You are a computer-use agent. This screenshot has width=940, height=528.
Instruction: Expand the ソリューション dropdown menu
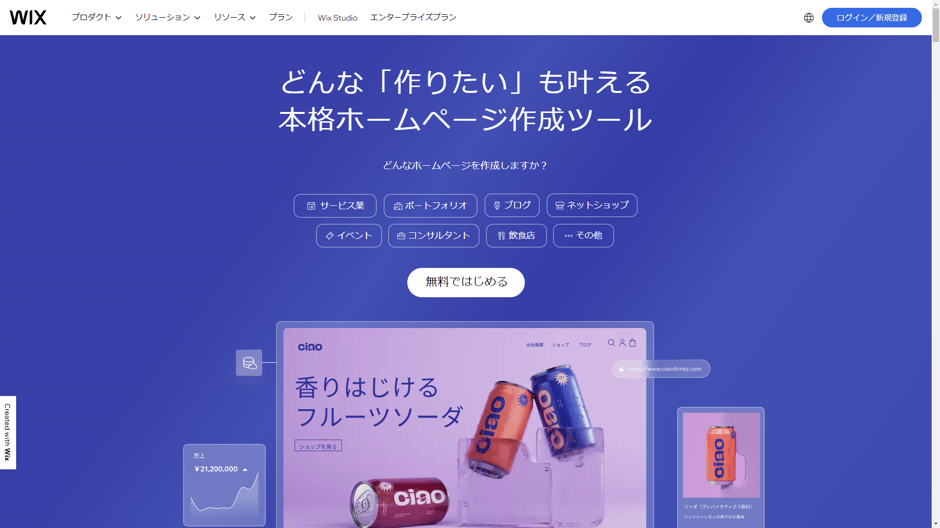pos(167,17)
